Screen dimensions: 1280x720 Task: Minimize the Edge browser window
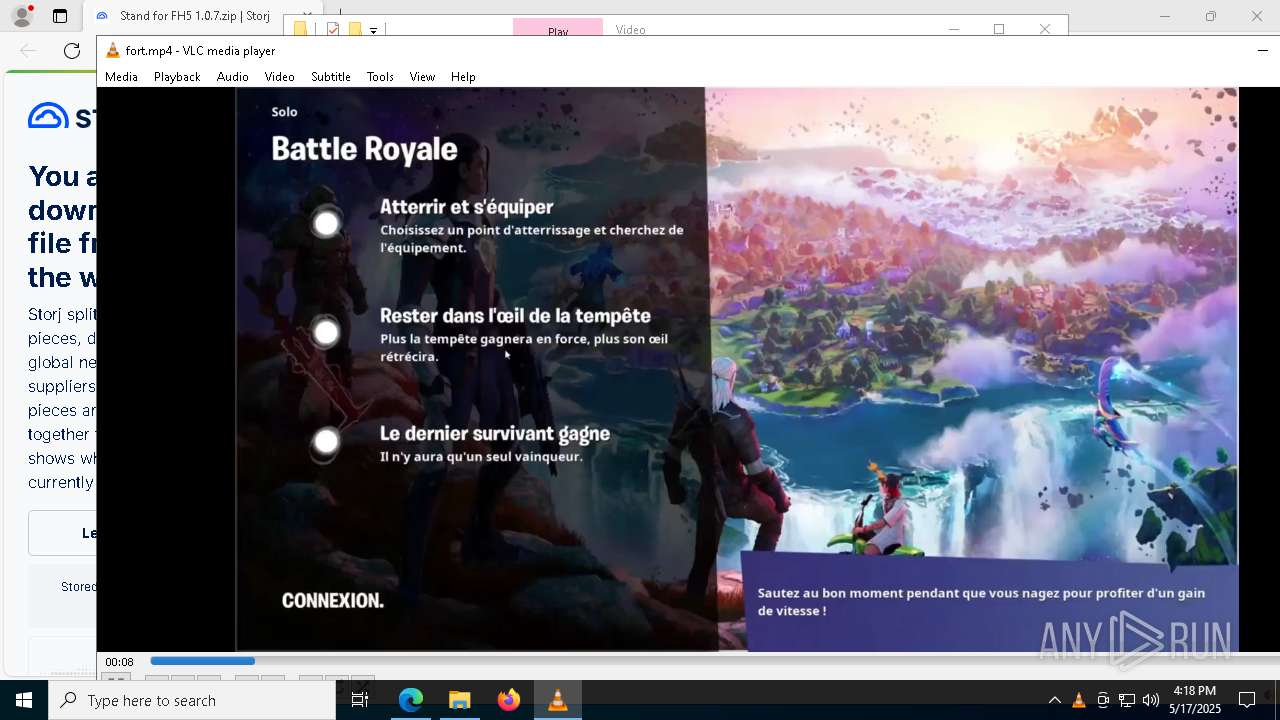(x=1164, y=16)
